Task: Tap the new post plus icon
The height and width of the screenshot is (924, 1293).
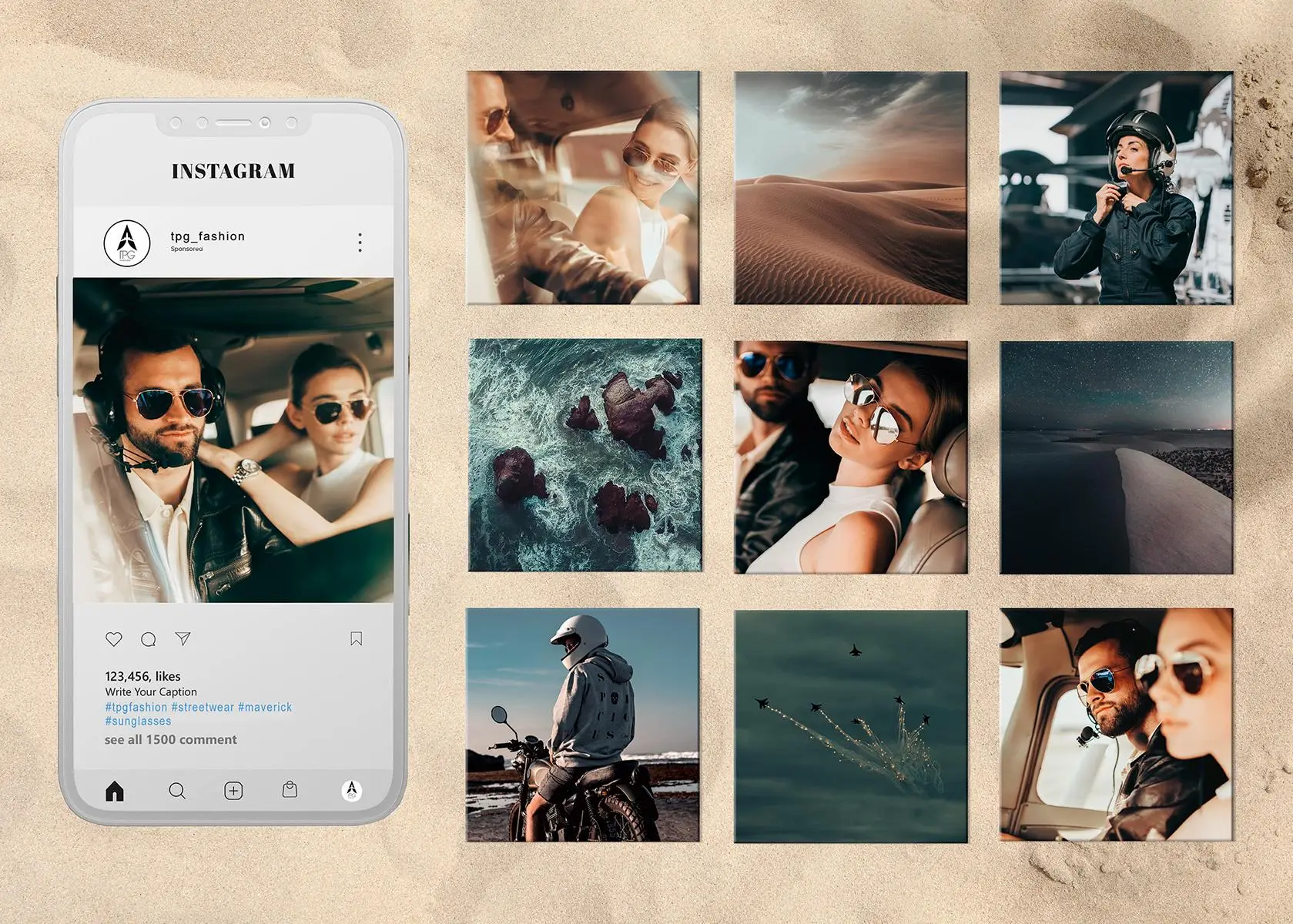Action: click(x=233, y=791)
